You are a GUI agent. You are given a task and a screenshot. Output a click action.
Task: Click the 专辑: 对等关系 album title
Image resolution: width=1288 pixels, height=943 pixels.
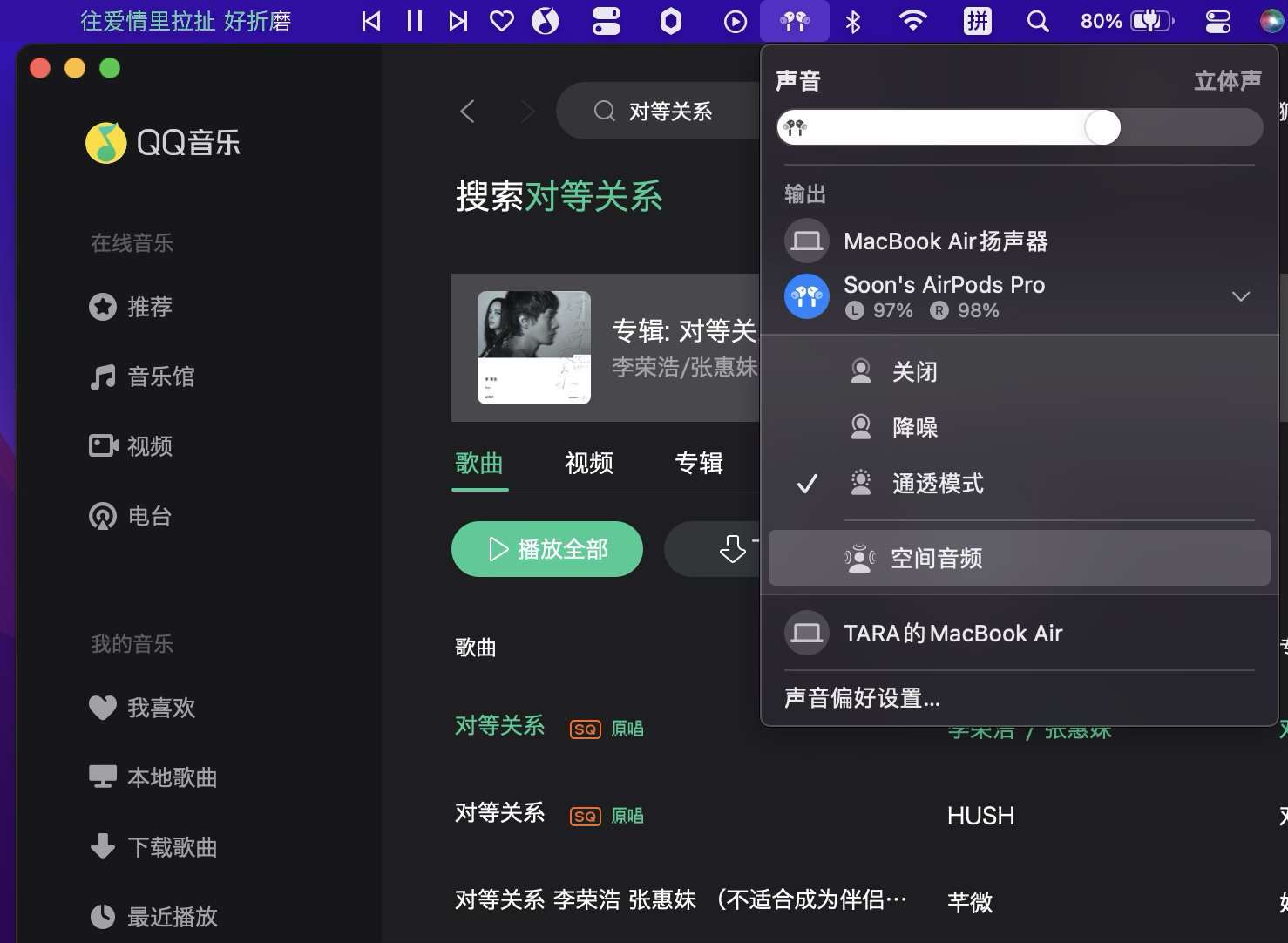pos(684,331)
